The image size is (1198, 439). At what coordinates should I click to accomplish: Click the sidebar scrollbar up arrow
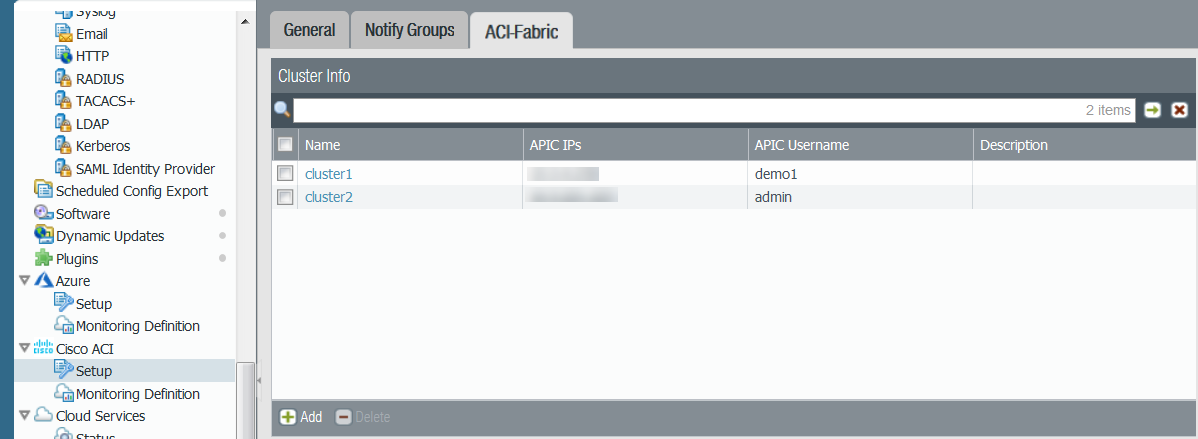[245, 21]
